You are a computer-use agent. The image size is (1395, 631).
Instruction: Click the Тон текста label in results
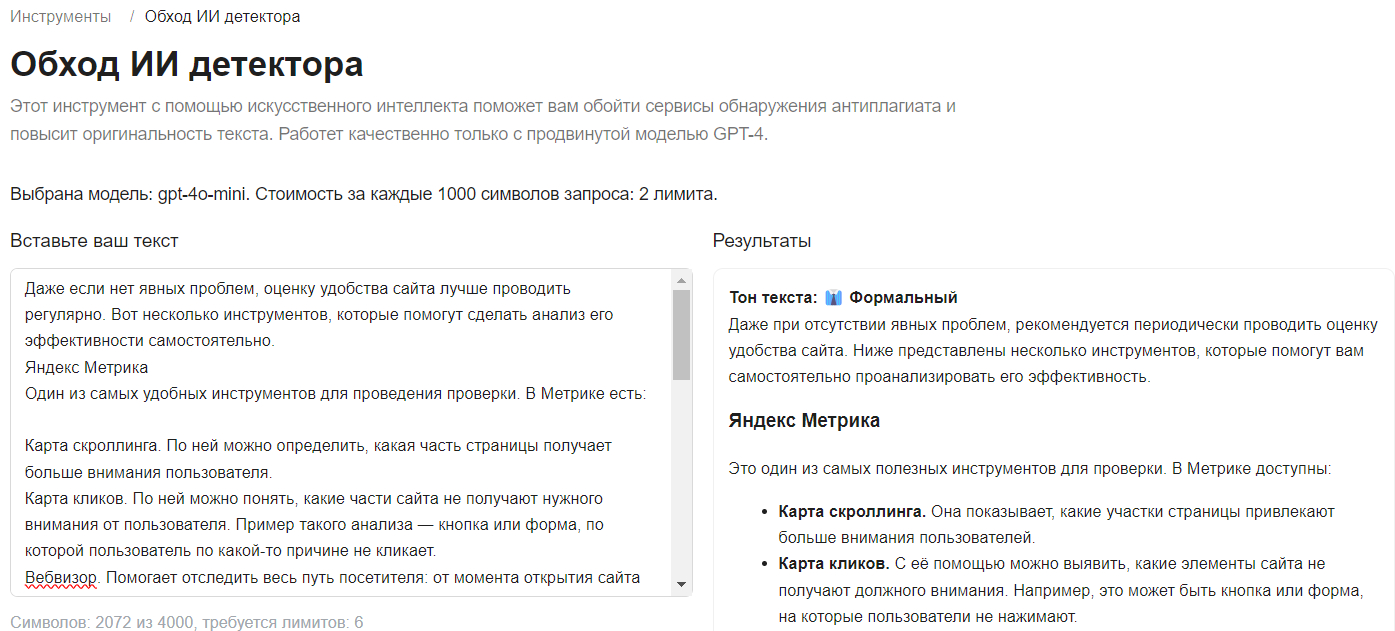point(774,298)
